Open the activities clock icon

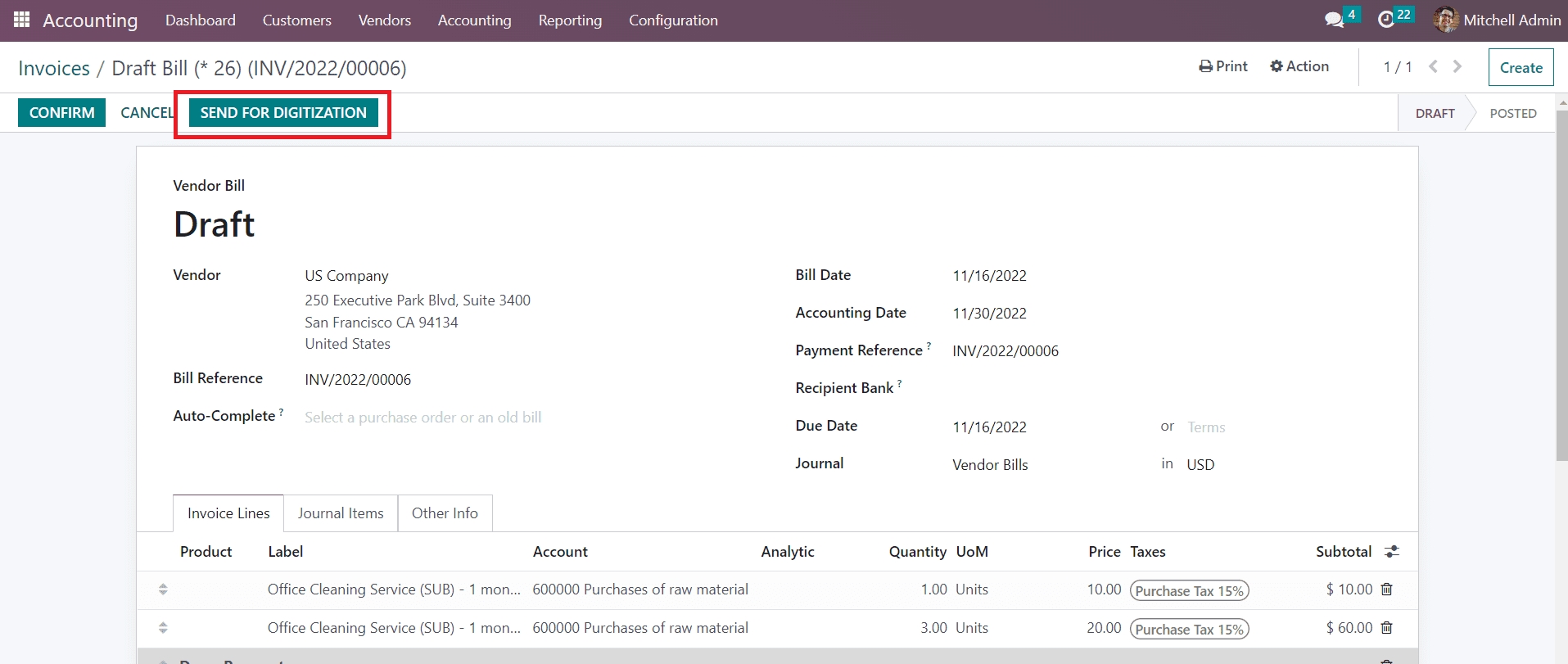click(x=1385, y=20)
